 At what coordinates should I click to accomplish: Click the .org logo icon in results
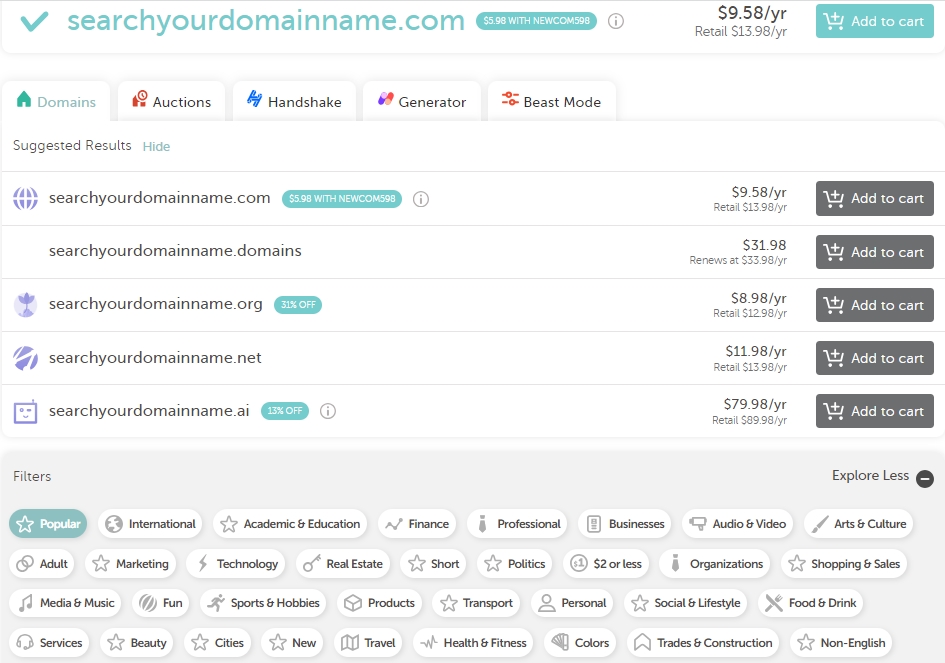click(25, 305)
